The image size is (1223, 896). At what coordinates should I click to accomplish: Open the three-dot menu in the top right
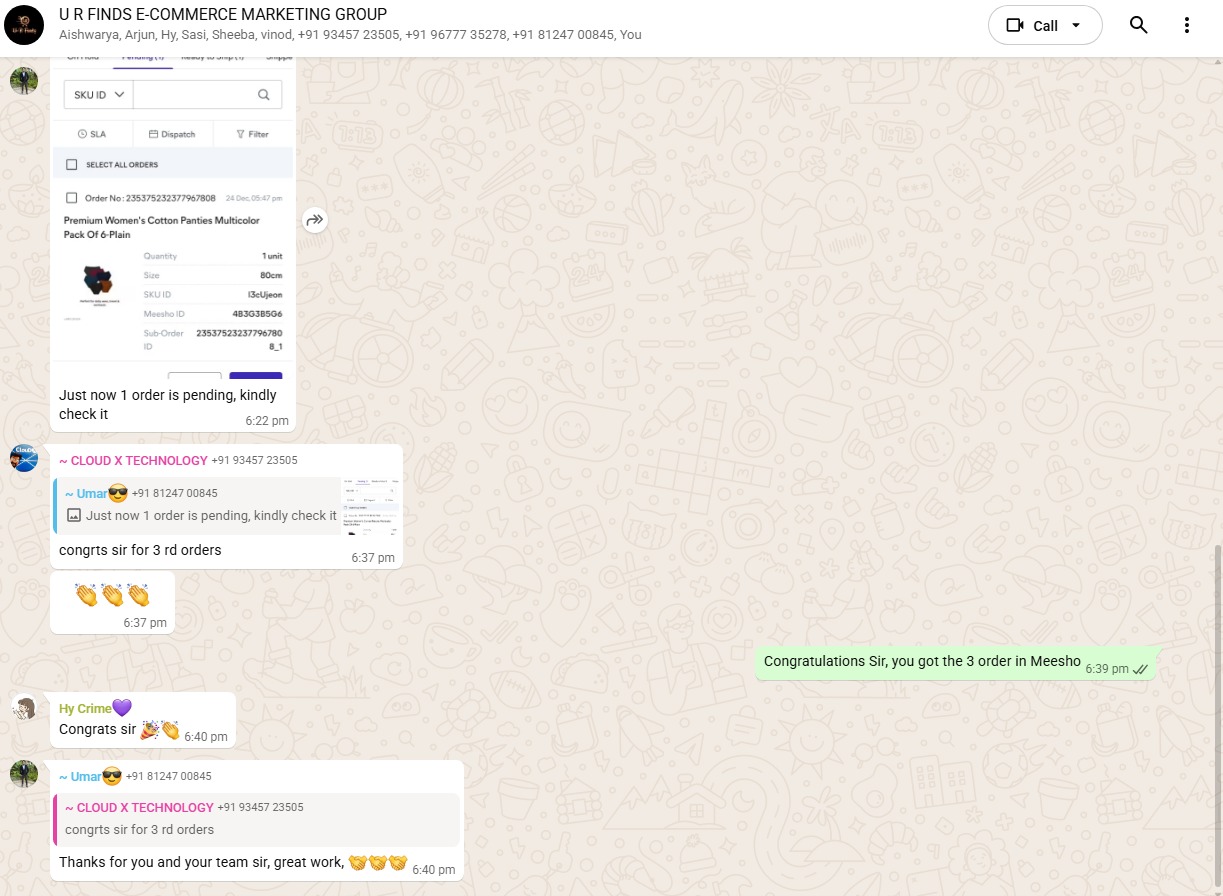pos(1186,25)
